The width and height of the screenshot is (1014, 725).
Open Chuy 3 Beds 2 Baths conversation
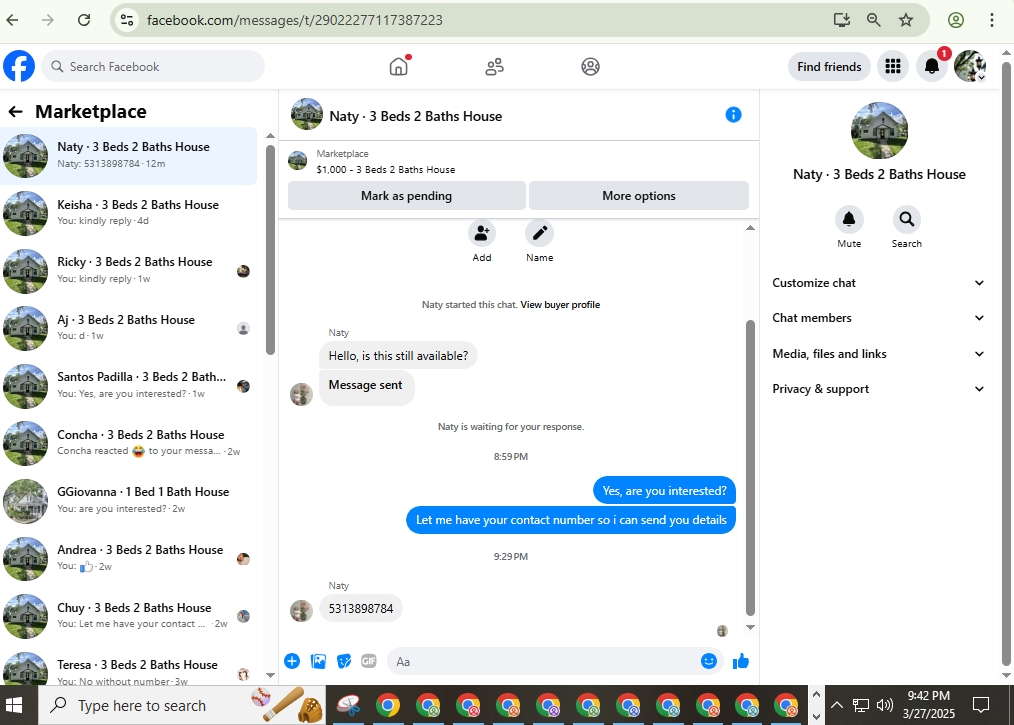point(129,616)
